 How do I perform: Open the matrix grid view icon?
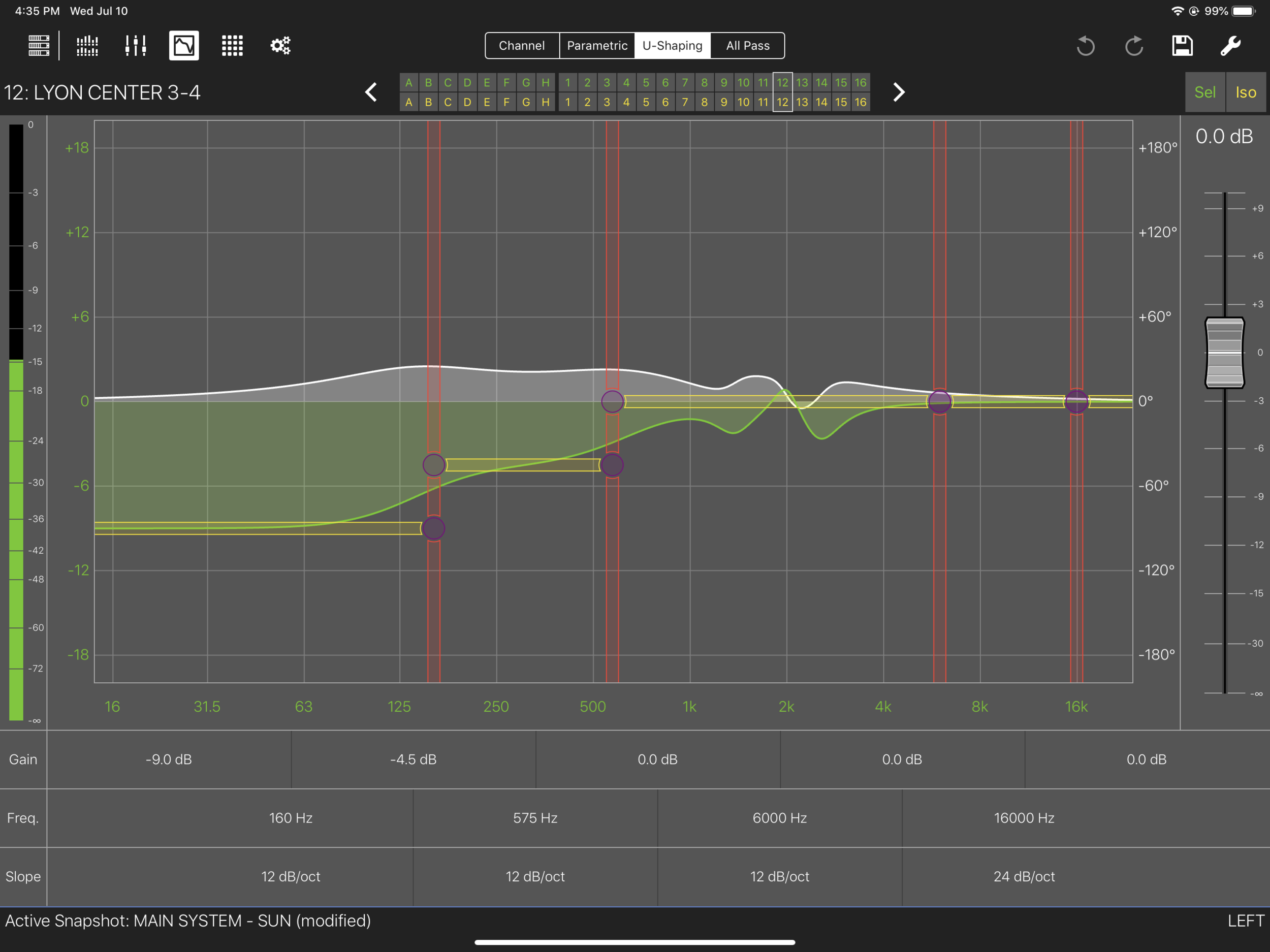(232, 45)
